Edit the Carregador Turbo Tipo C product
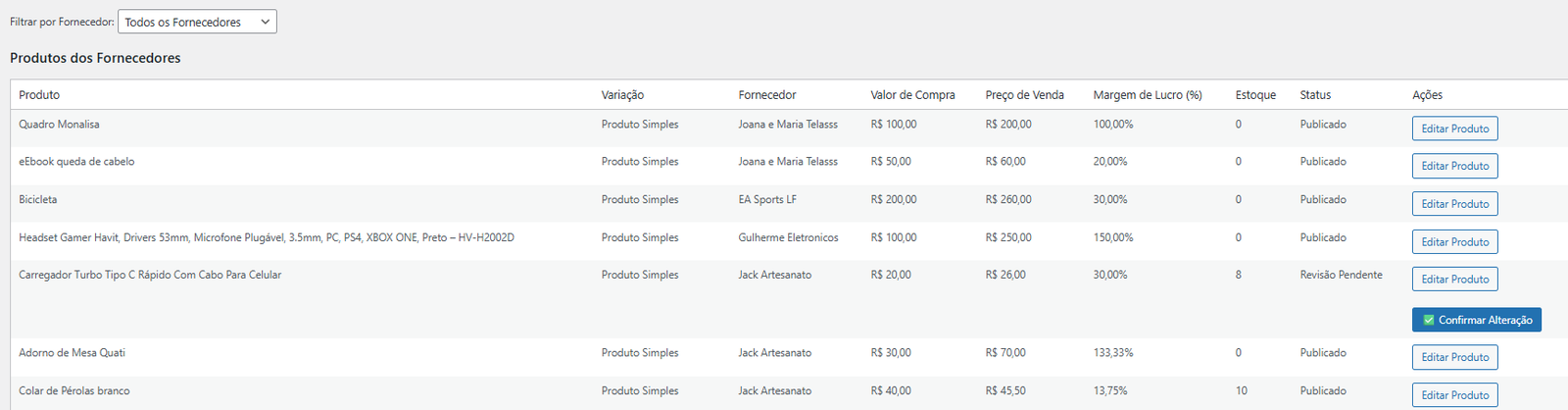Screen dimensions: 1568x410 pyautogui.click(x=1455, y=280)
